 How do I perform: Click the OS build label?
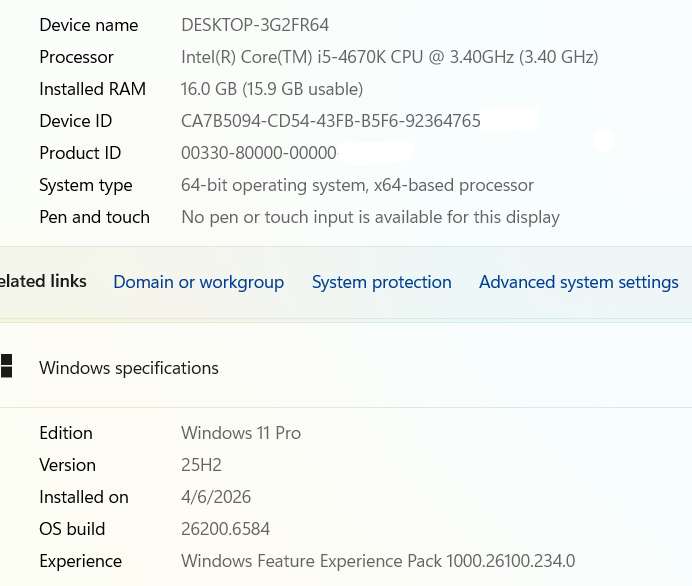(x=72, y=529)
